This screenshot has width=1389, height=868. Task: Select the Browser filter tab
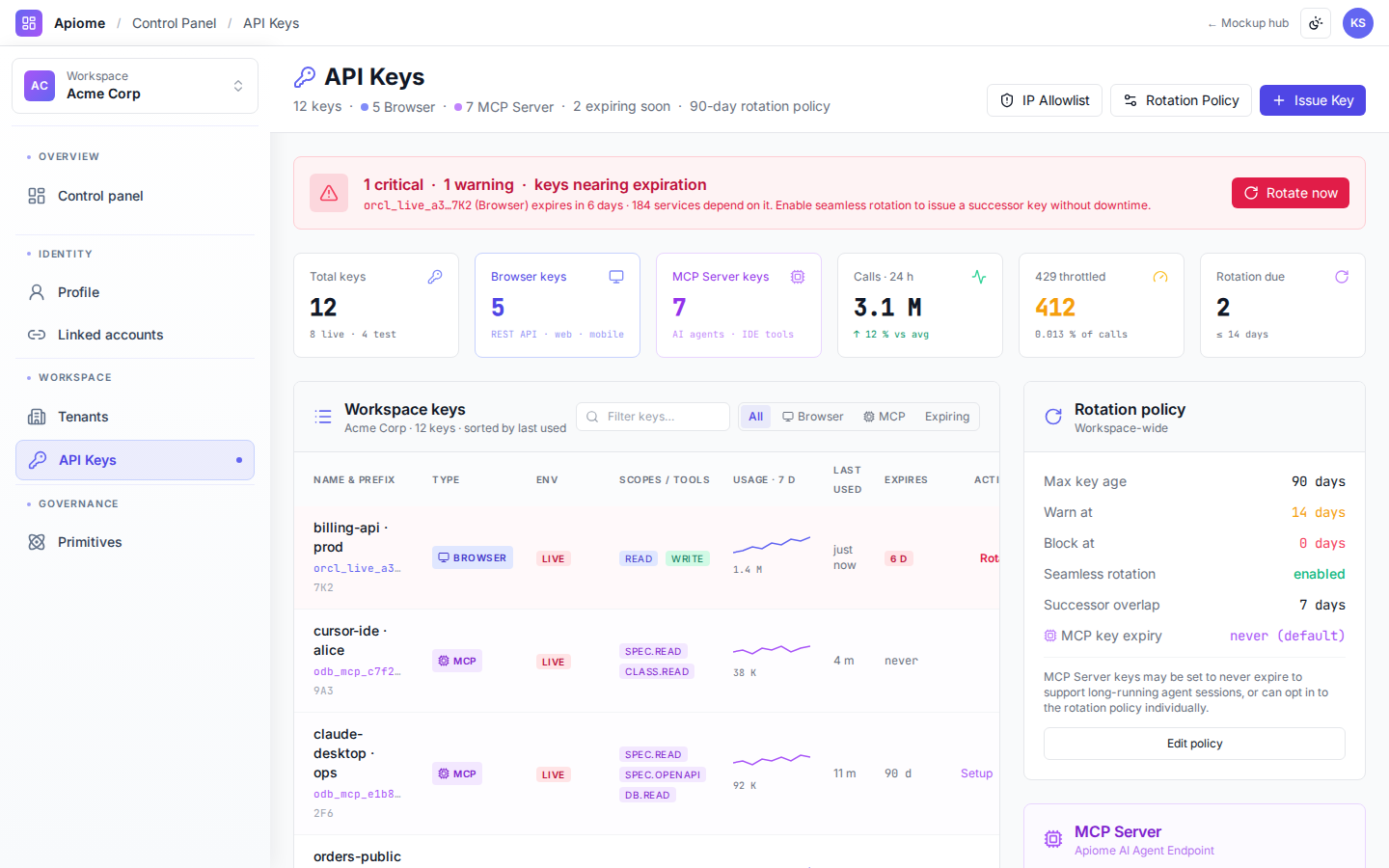pyautogui.click(x=813, y=417)
